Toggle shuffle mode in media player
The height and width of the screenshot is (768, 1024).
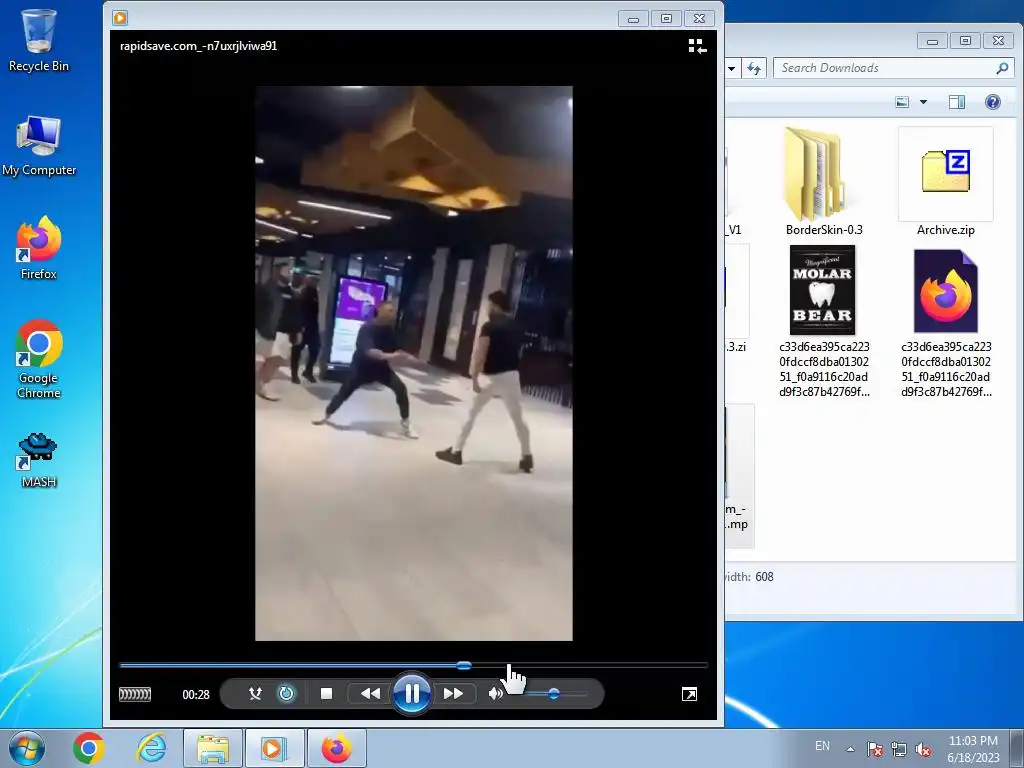(255, 694)
